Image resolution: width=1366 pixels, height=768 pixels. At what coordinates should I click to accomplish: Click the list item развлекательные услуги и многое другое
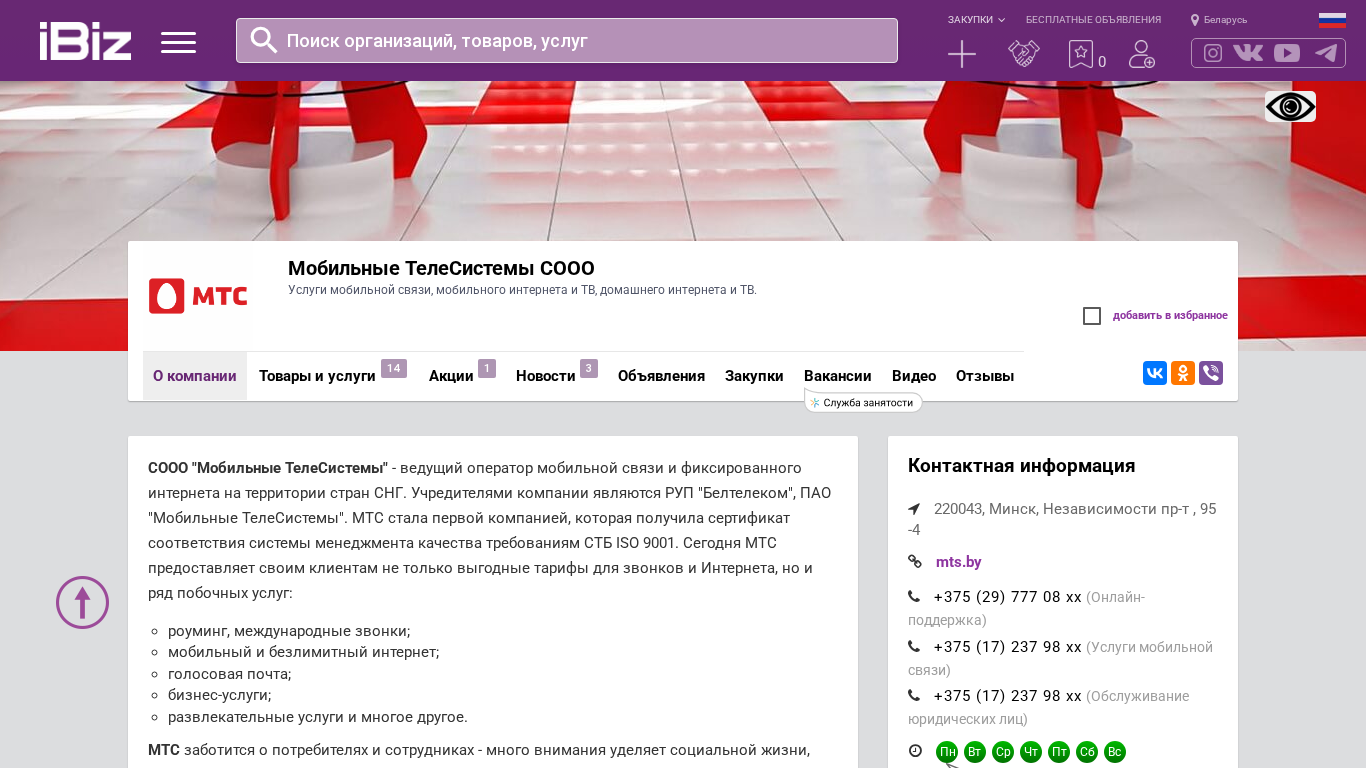click(318, 717)
